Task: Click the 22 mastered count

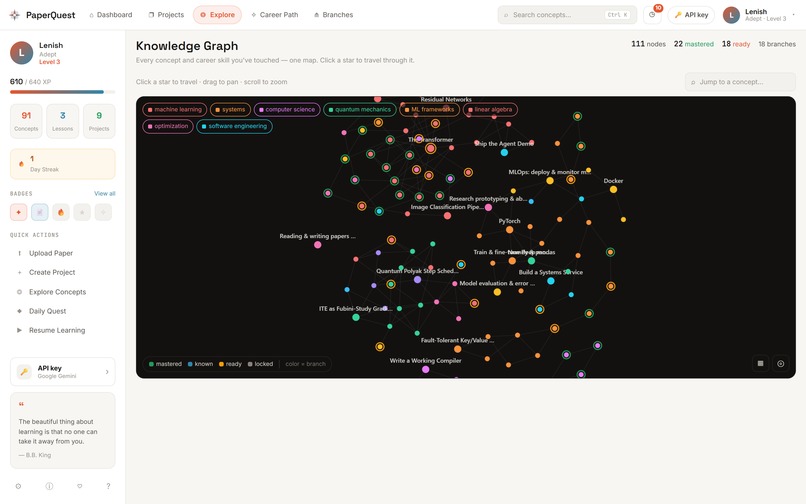Action: pyautogui.click(x=693, y=44)
